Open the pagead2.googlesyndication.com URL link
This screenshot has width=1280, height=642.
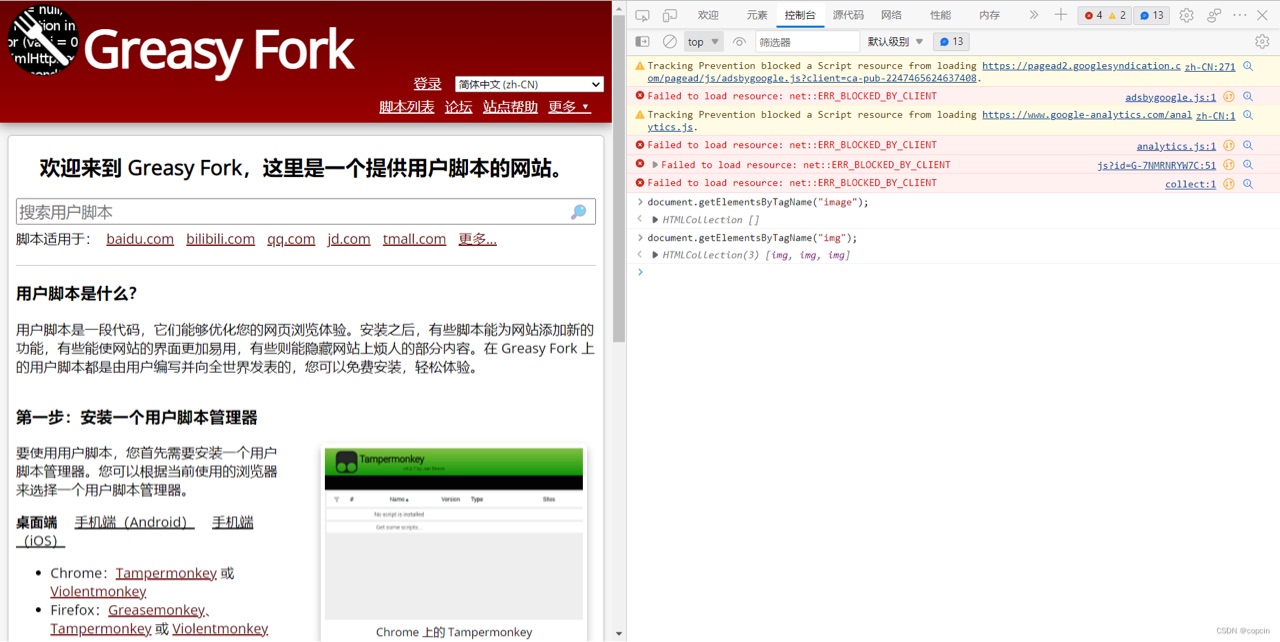click(1081, 66)
